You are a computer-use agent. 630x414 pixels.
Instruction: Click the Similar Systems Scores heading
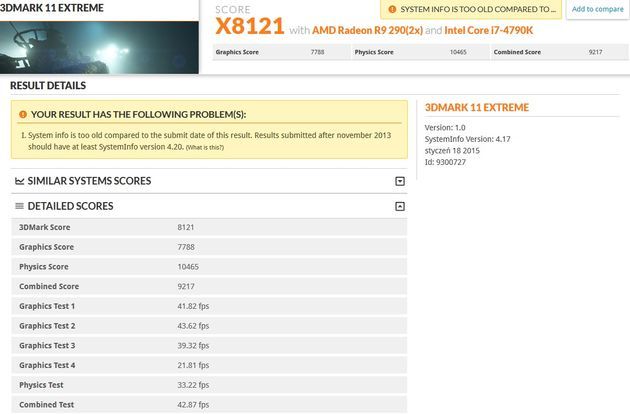89,181
